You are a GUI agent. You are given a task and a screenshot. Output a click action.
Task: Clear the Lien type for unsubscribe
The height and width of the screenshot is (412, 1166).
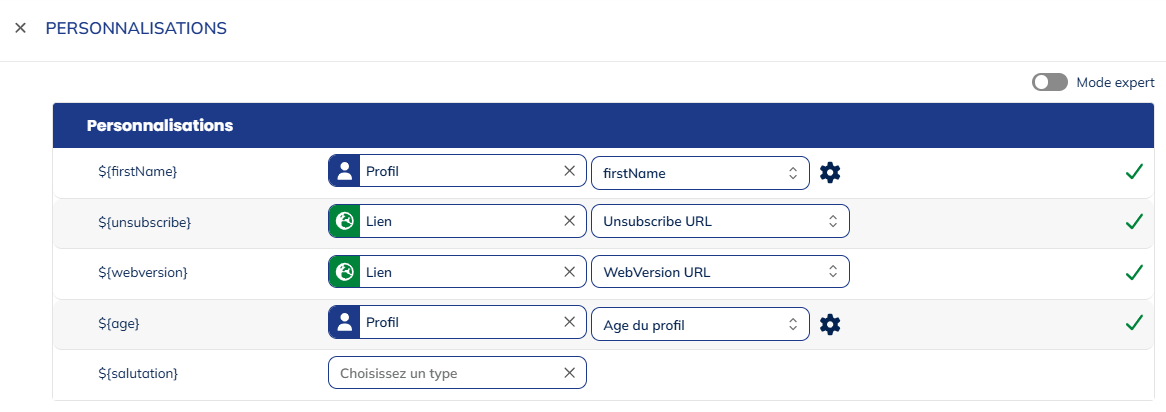click(569, 221)
